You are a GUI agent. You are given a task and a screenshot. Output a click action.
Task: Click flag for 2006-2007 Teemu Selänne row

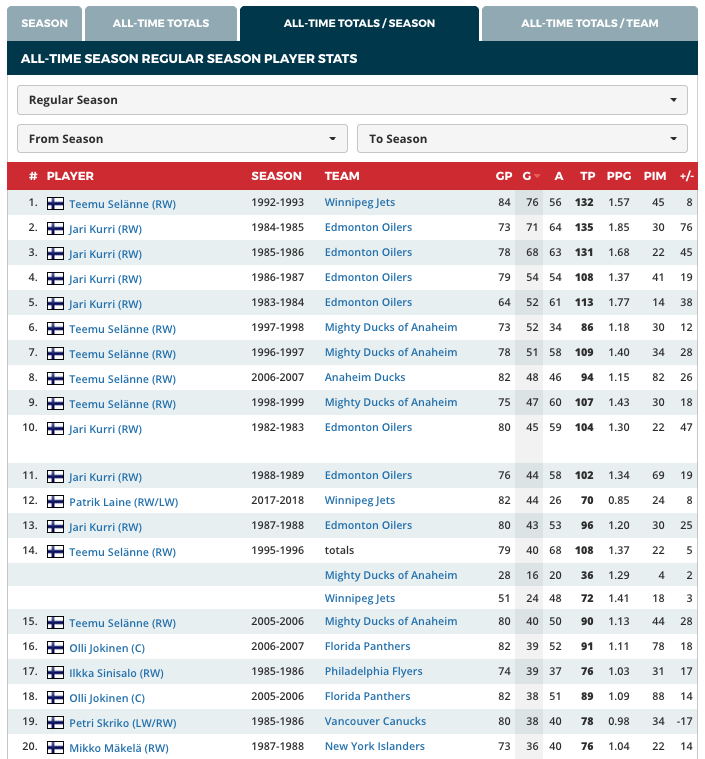[55, 379]
